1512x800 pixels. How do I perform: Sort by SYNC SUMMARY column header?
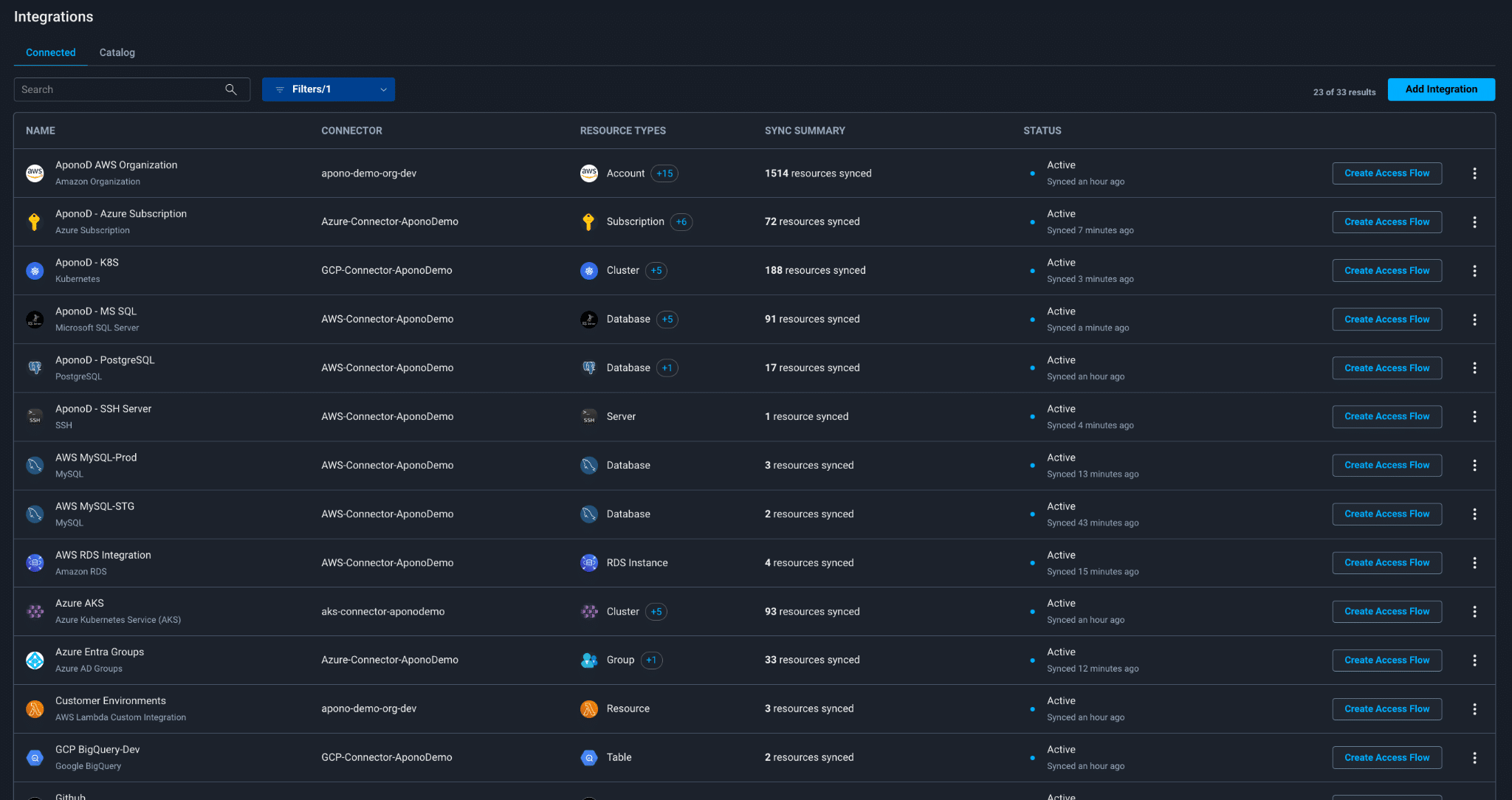(805, 131)
